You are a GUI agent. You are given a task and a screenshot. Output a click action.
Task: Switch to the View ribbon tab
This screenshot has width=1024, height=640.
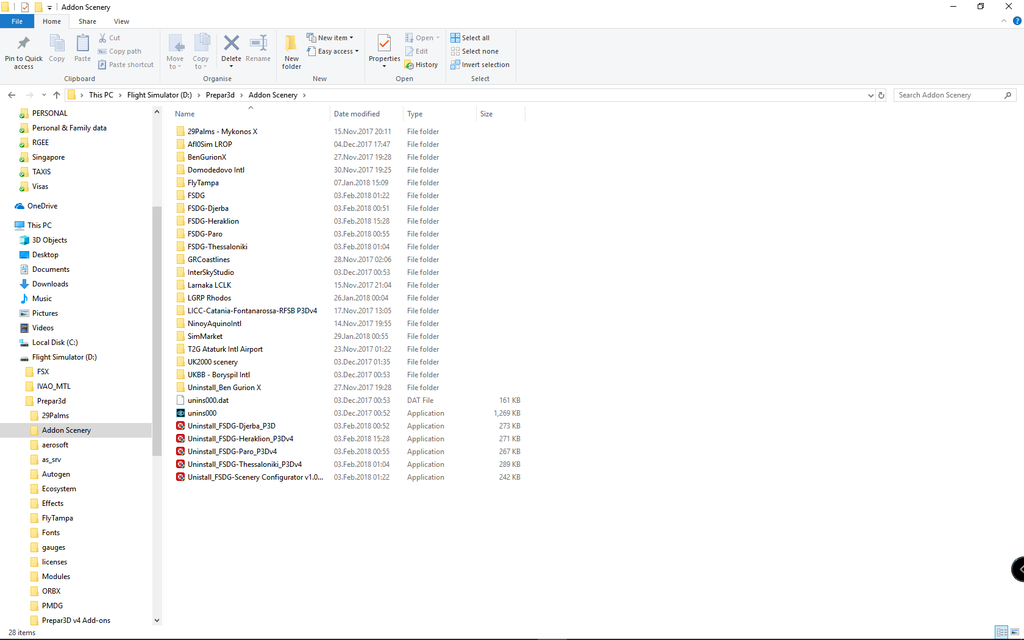pyautogui.click(x=121, y=22)
